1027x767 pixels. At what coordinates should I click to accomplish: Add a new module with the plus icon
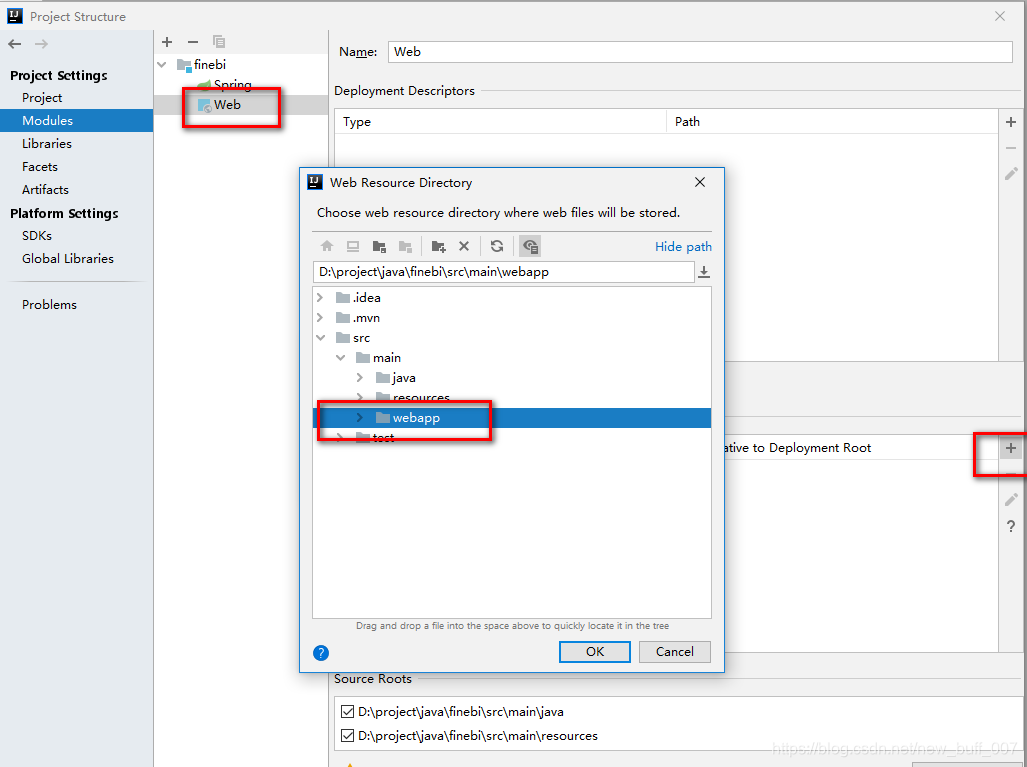[x=166, y=42]
